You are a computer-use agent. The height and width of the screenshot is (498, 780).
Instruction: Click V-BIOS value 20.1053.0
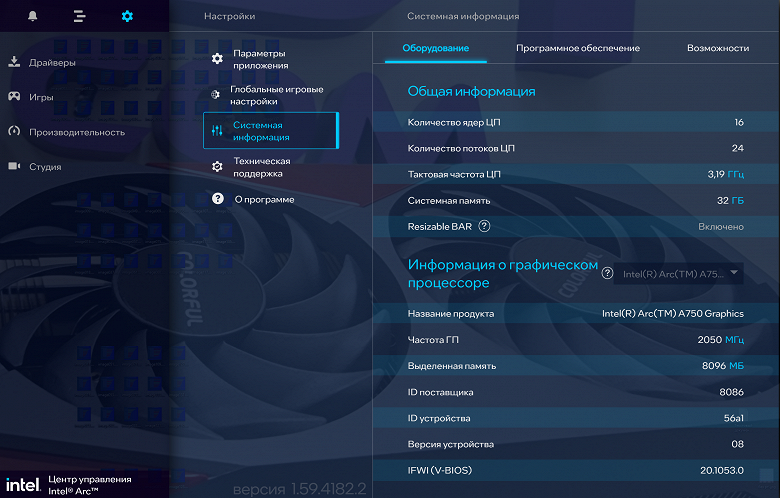click(722, 470)
